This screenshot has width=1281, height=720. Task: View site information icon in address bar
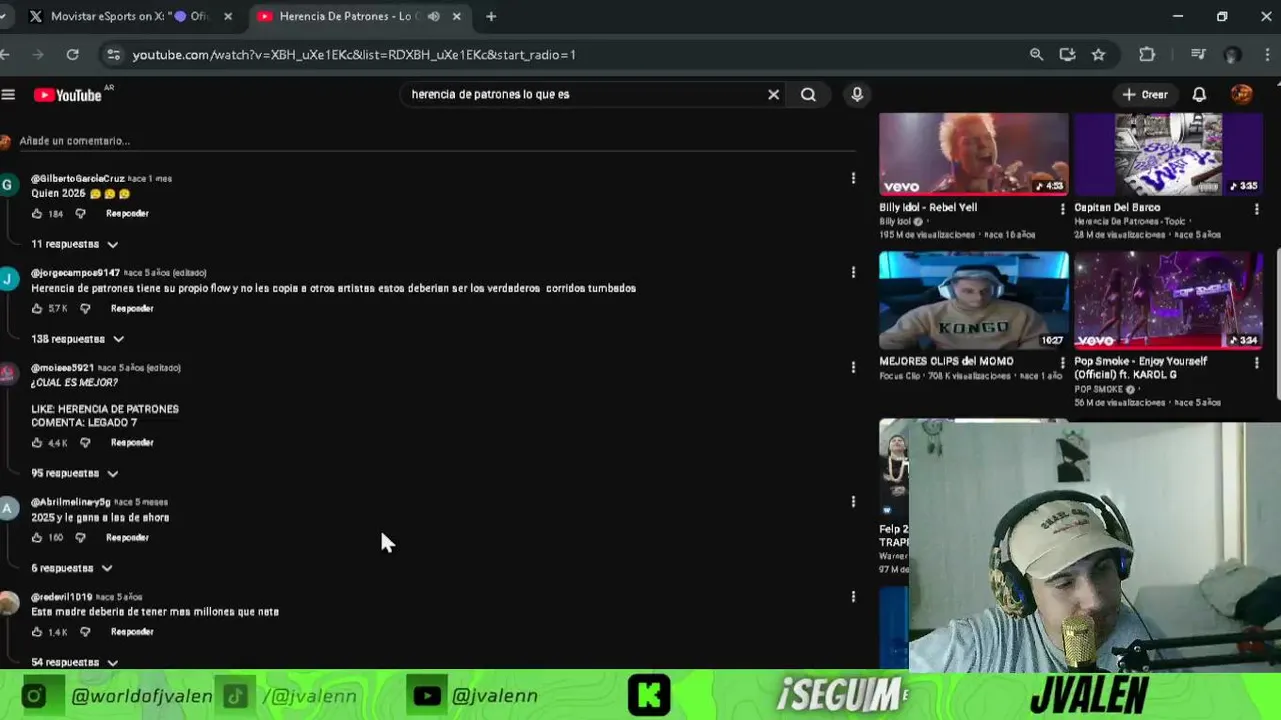(x=113, y=55)
